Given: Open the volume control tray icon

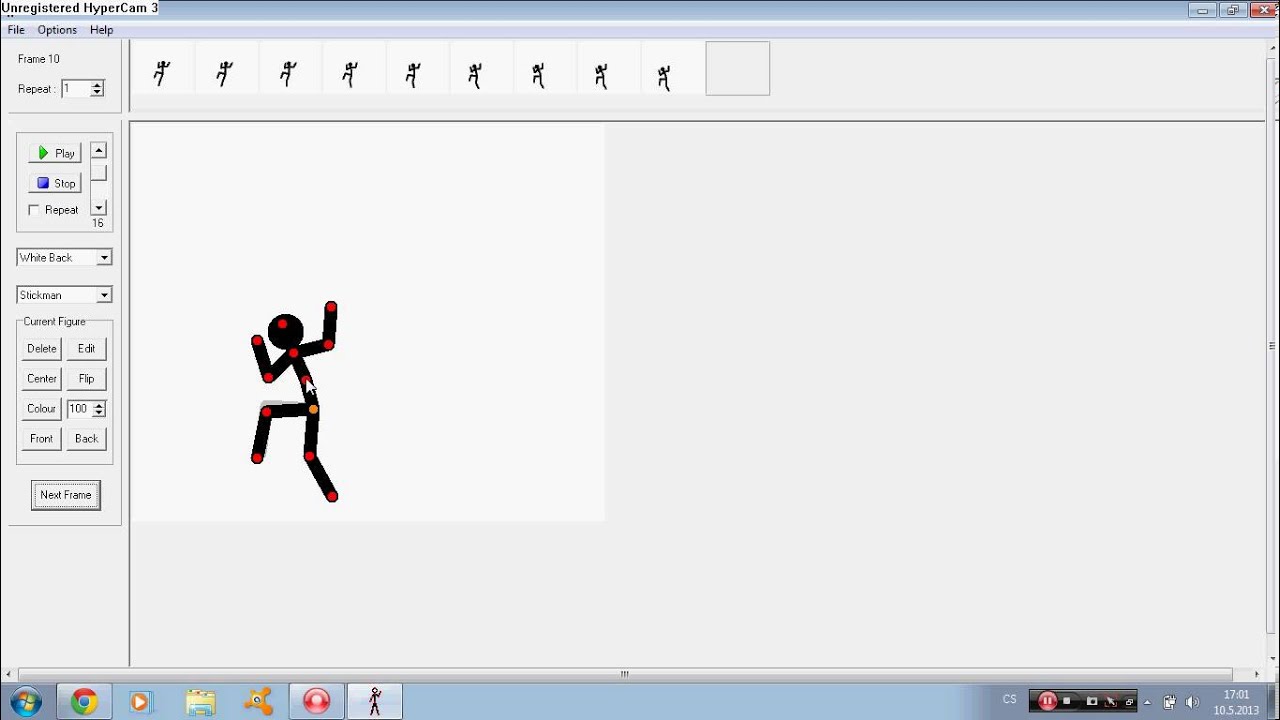Looking at the screenshot, I should tap(1191, 702).
